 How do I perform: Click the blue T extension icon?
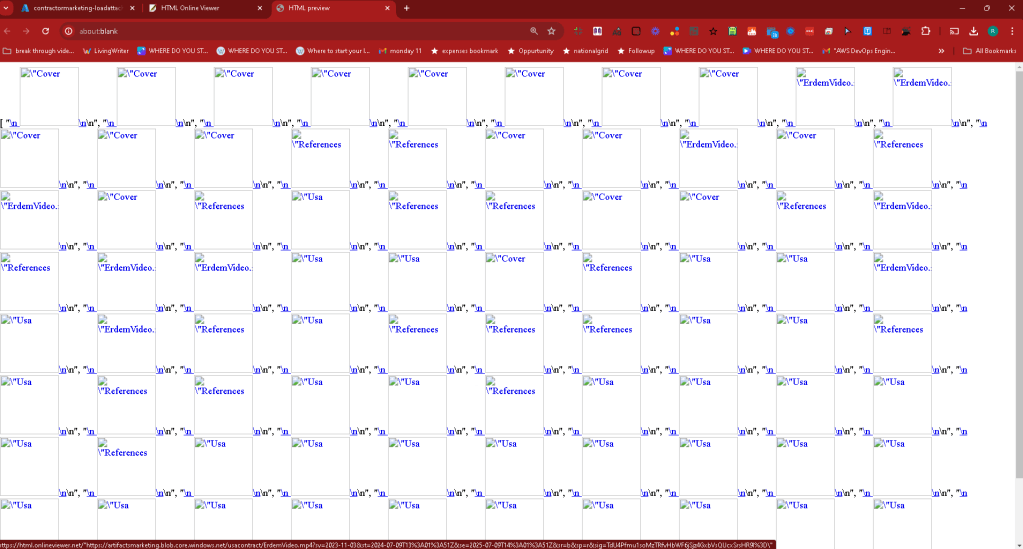(x=867, y=31)
